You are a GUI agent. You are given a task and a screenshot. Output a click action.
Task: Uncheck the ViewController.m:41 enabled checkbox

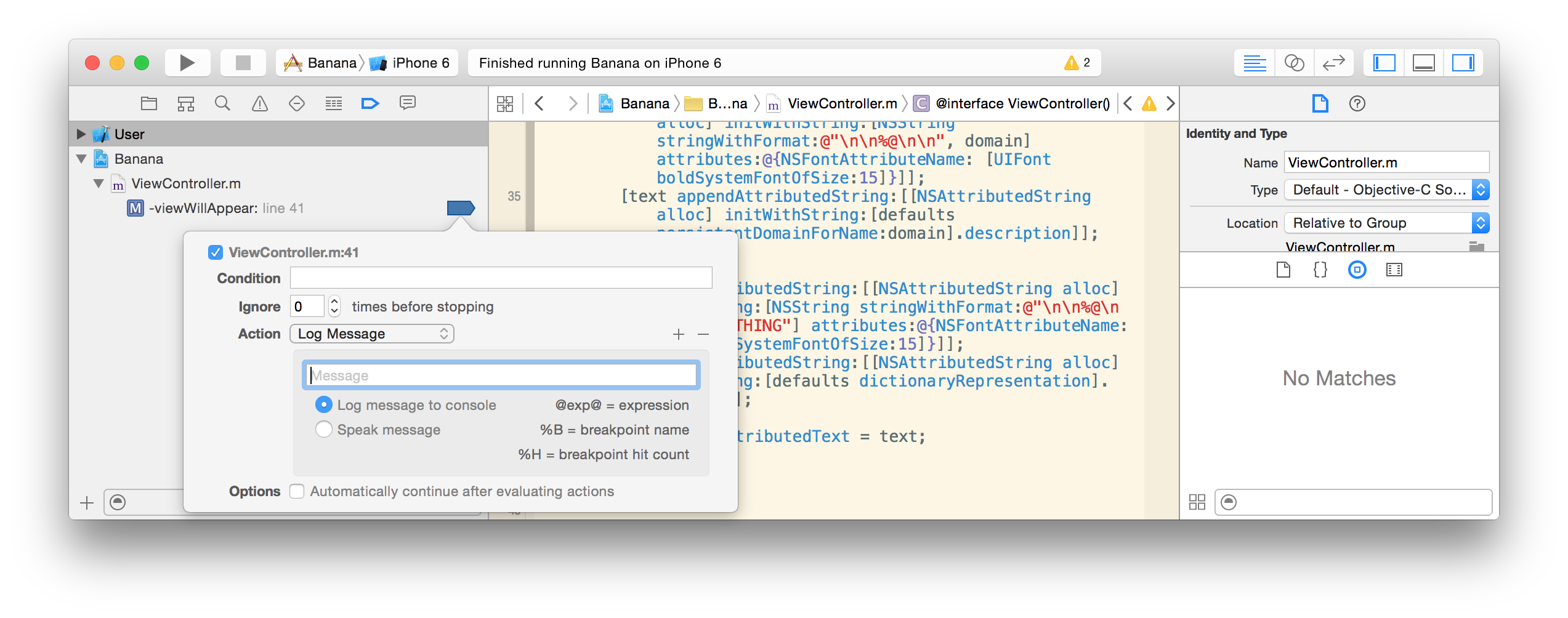(x=216, y=252)
